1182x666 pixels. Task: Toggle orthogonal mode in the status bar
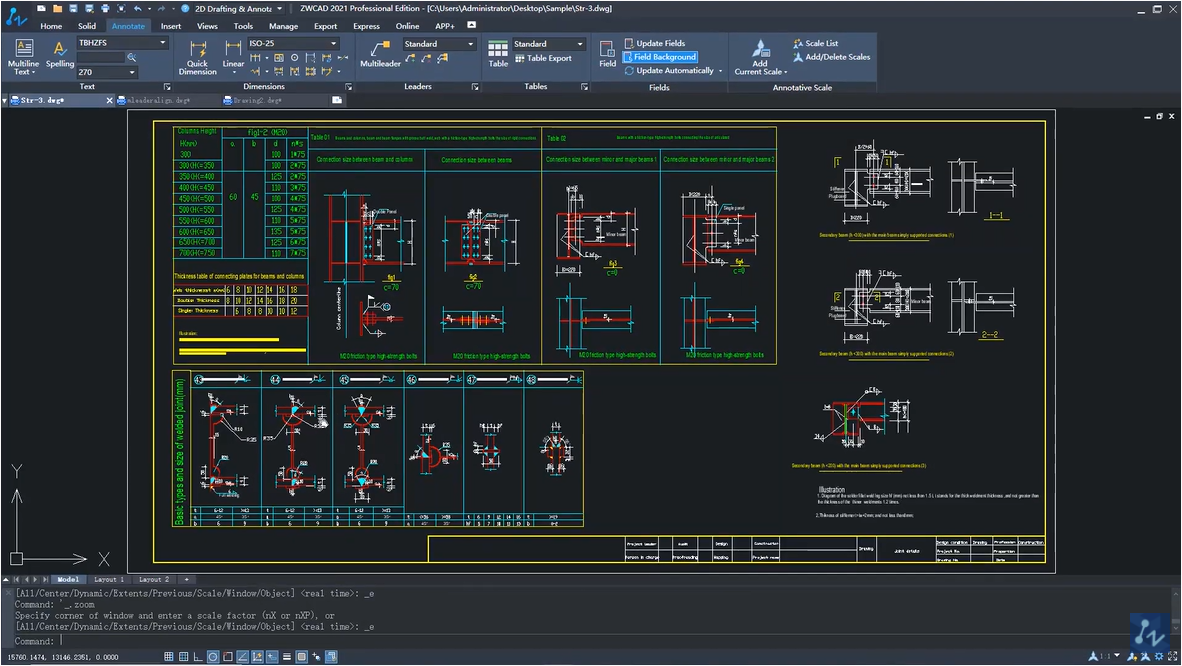click(199, 657)
